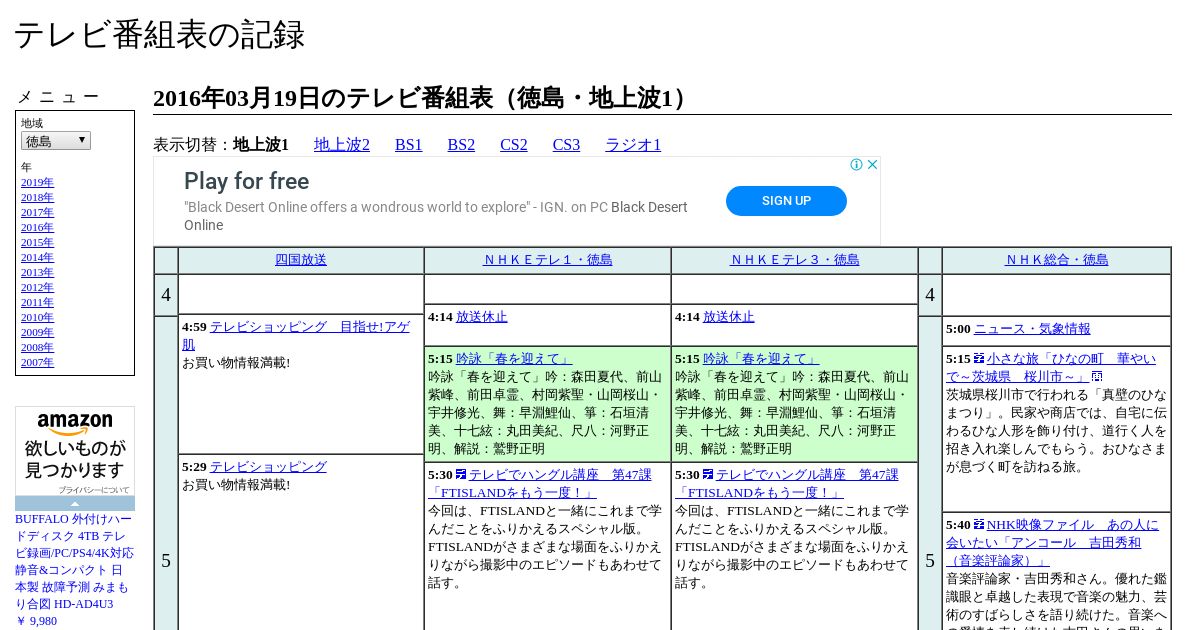Click the テレビ番組表の記録 site title
1200x630 pixels.
pos(159,35)
